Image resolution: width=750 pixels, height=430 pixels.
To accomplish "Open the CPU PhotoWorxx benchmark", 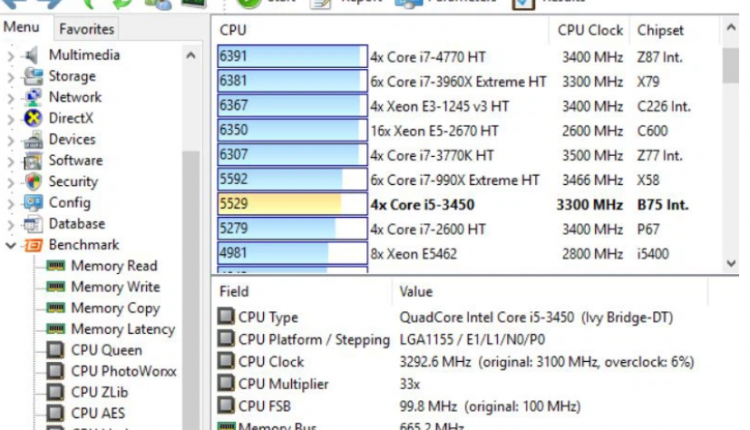I will 123,371.
